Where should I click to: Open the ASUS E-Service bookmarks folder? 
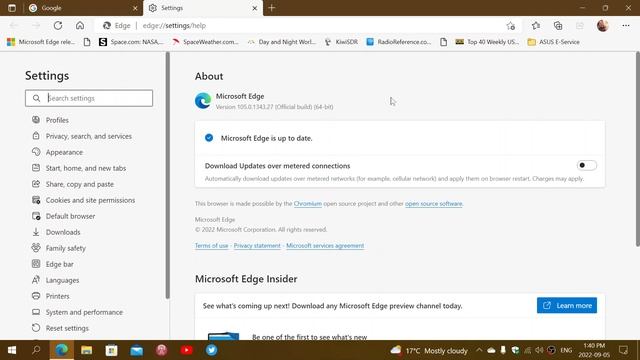[x=554, y=42]
